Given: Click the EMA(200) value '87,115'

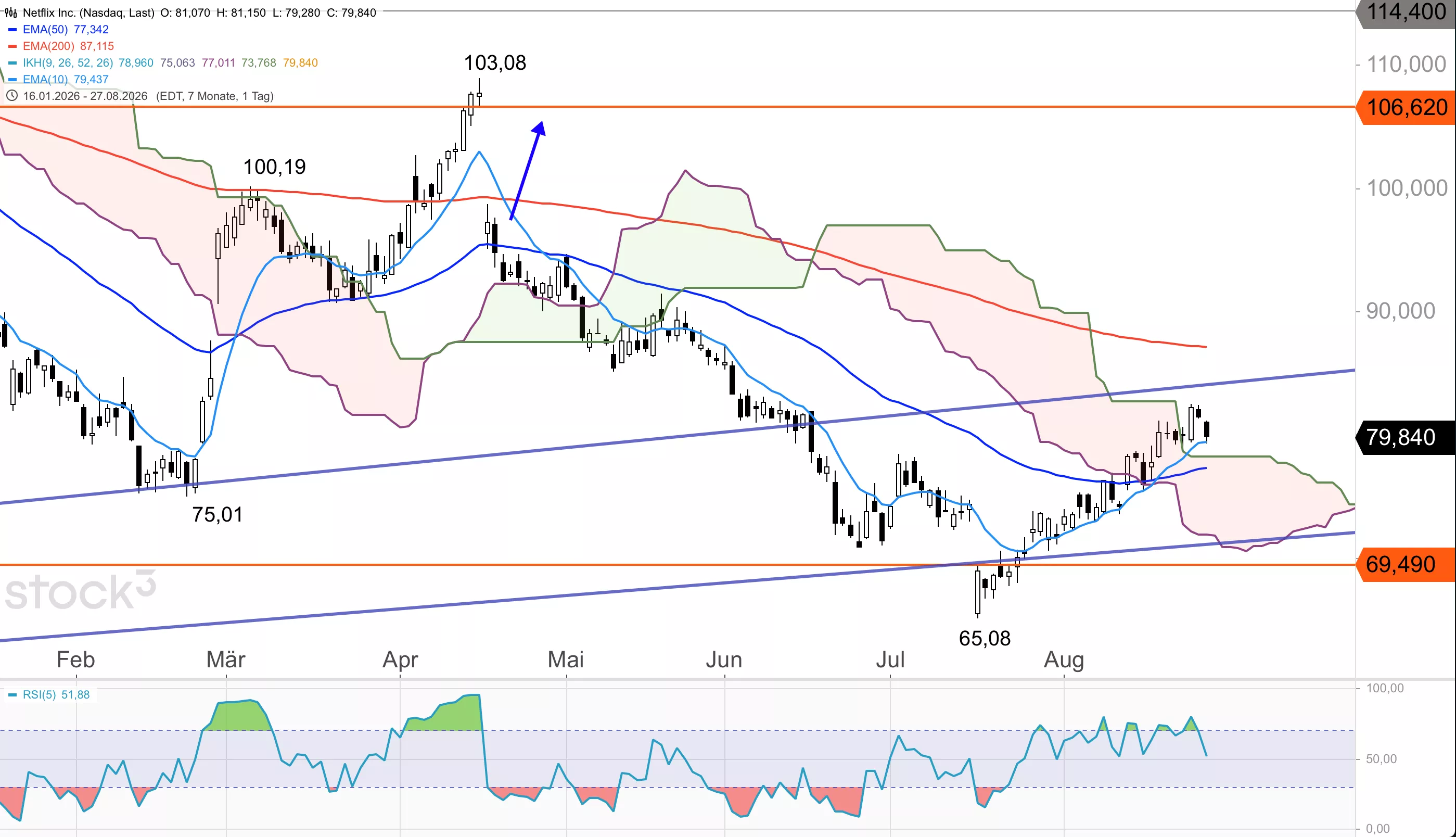Looking at the screenshot, I should [x=97, y=46].
